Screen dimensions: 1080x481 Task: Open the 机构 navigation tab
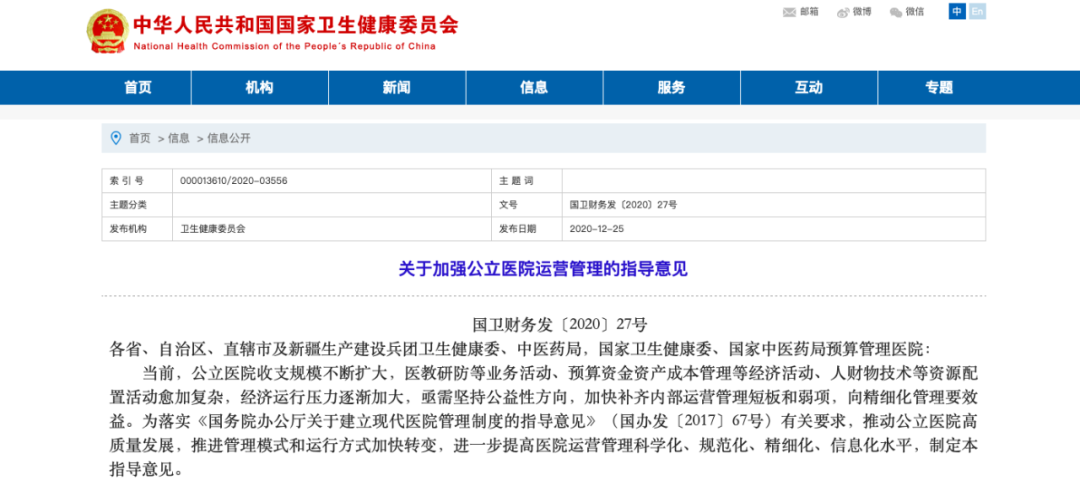(260, 88)
